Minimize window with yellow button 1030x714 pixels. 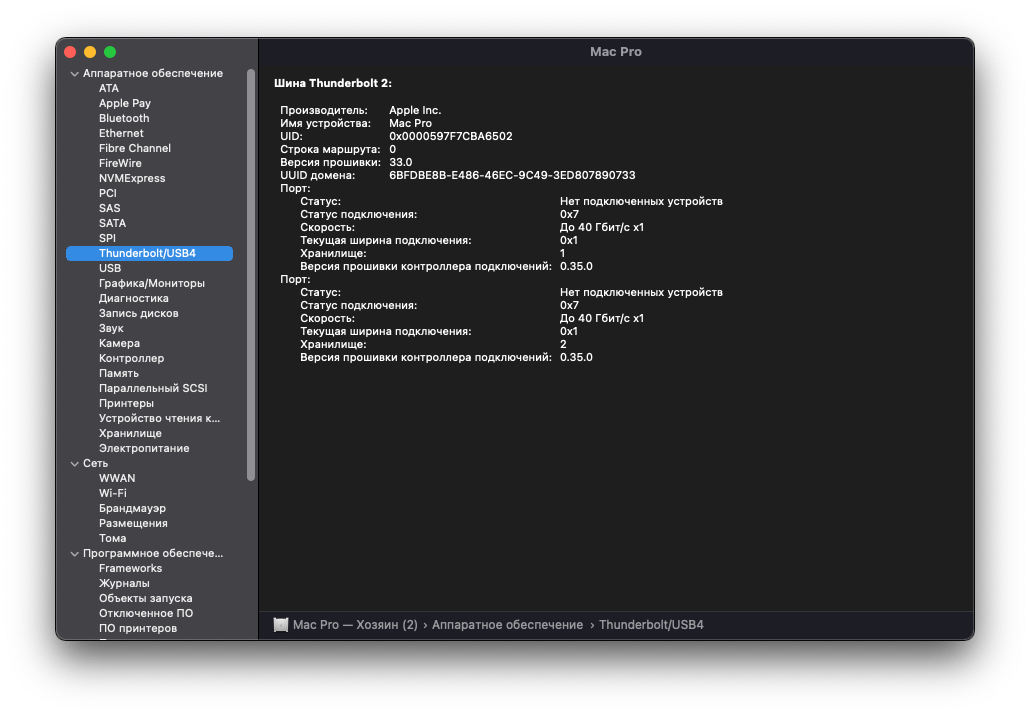(x=90, y=52)
